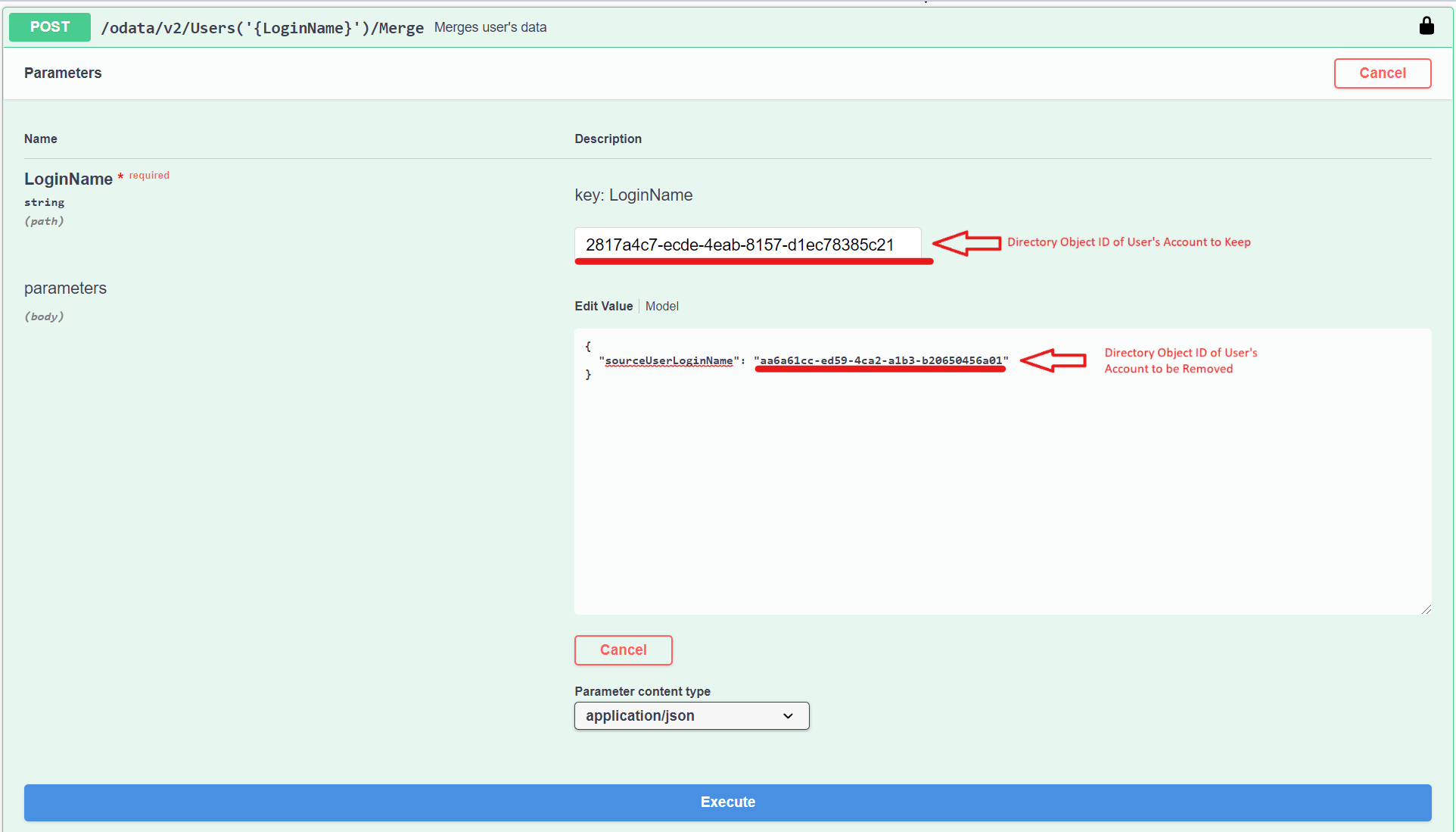Click the Parameters section heading

[x=63, y=73]
